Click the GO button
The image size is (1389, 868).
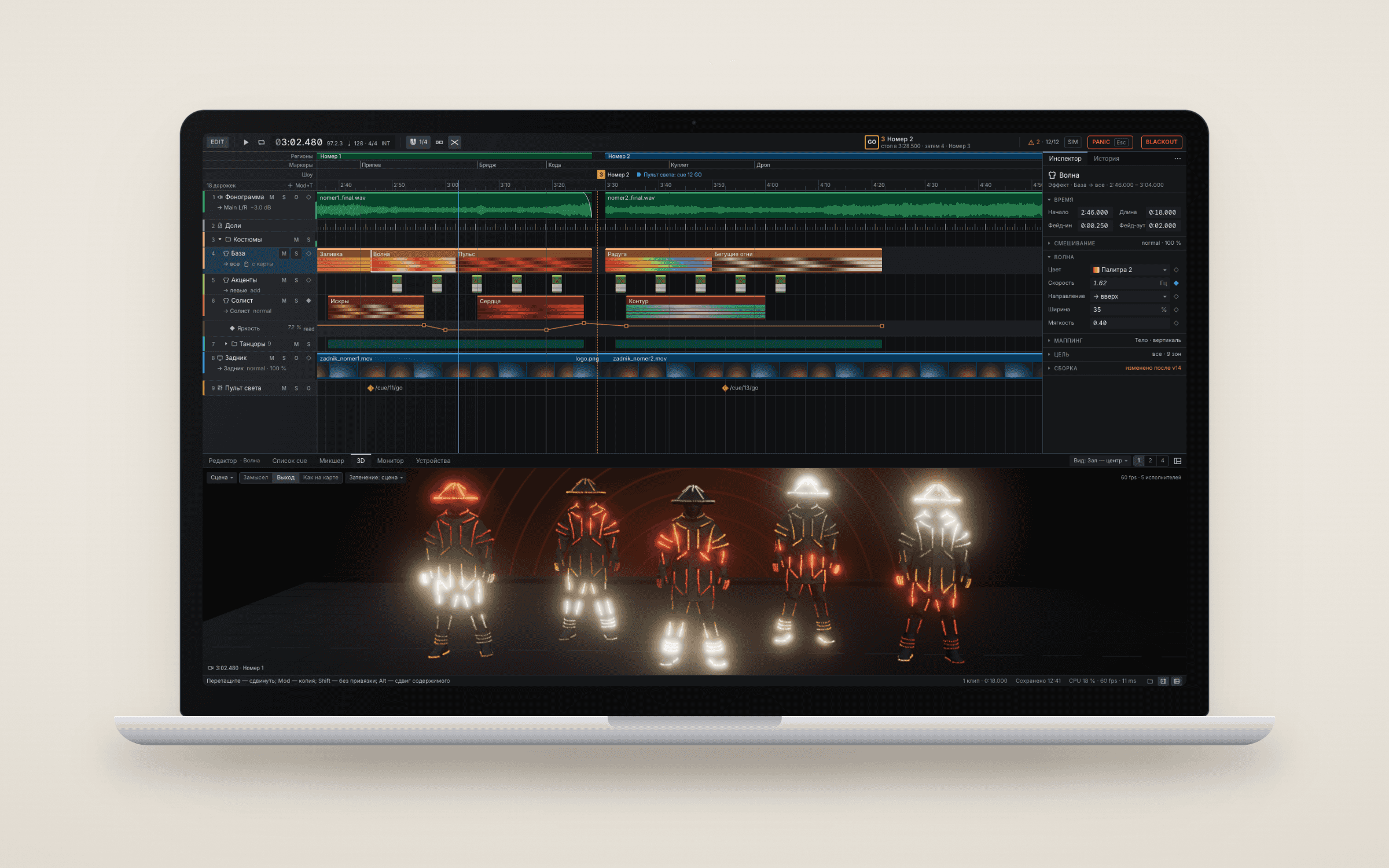872,142
